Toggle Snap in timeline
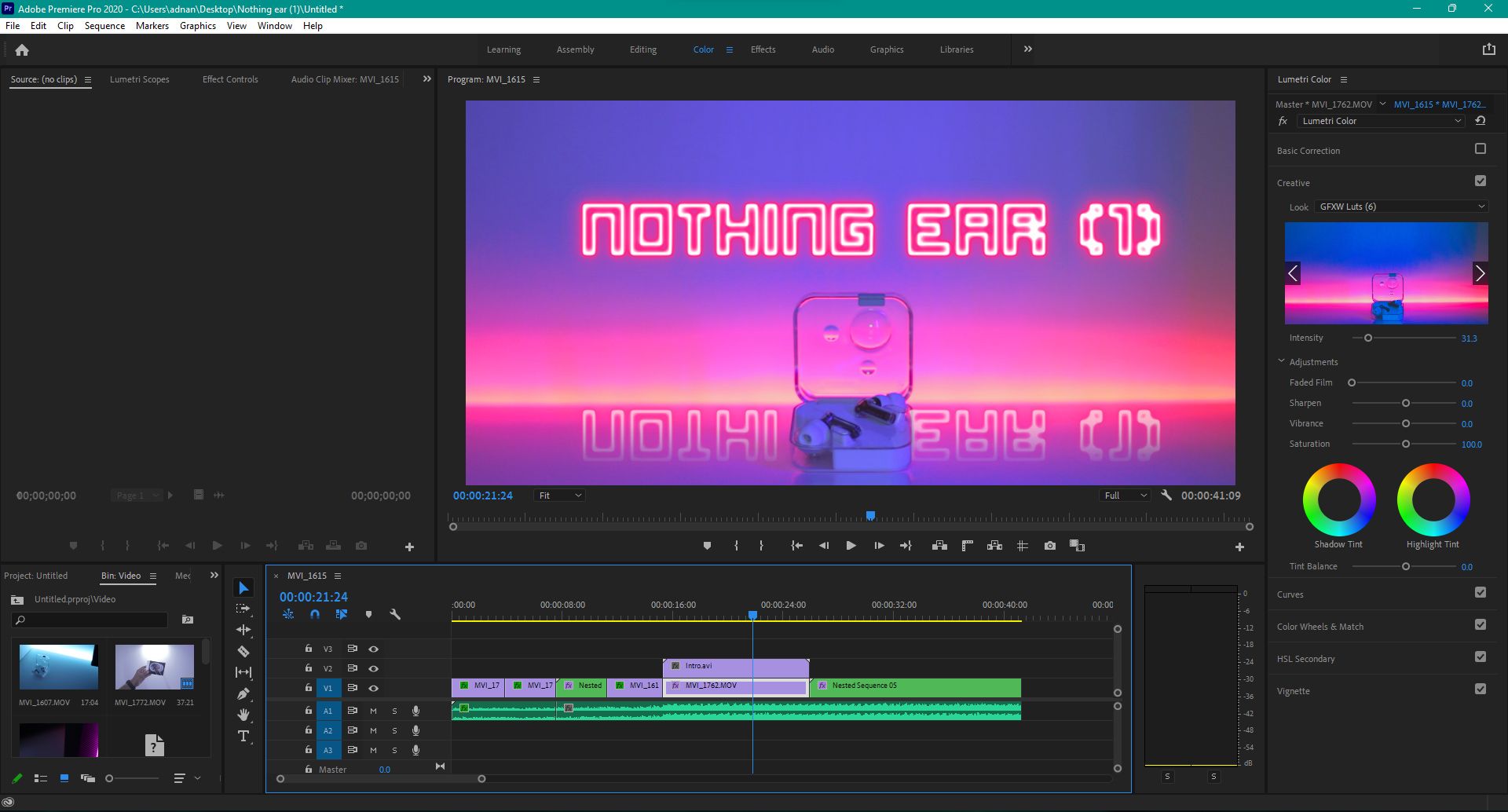Image resolution: width=1508 pixels, height=812 pixels. pyautogui.click(x=315, y=615)
